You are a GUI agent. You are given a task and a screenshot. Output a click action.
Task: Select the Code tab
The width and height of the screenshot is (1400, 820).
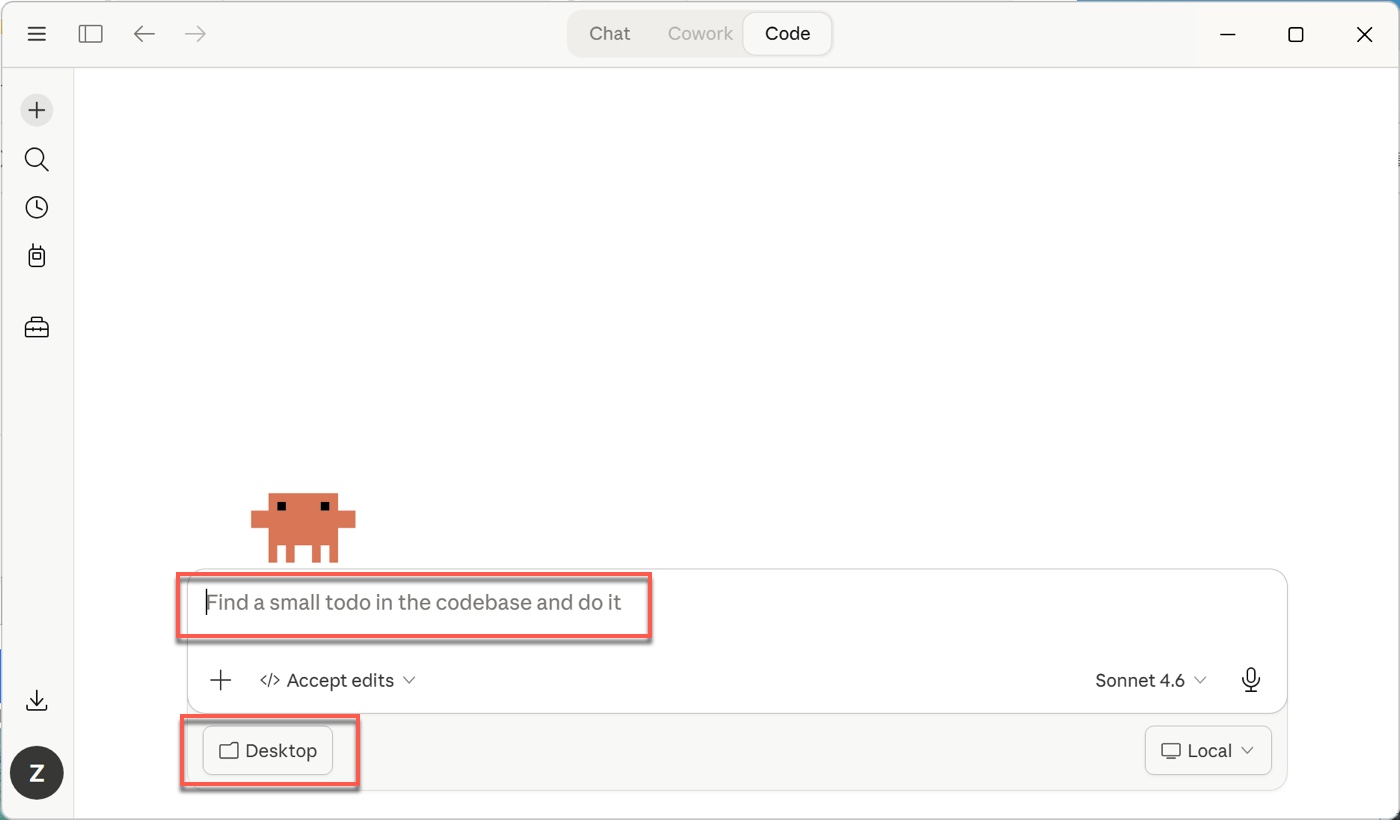coord(787,34)
